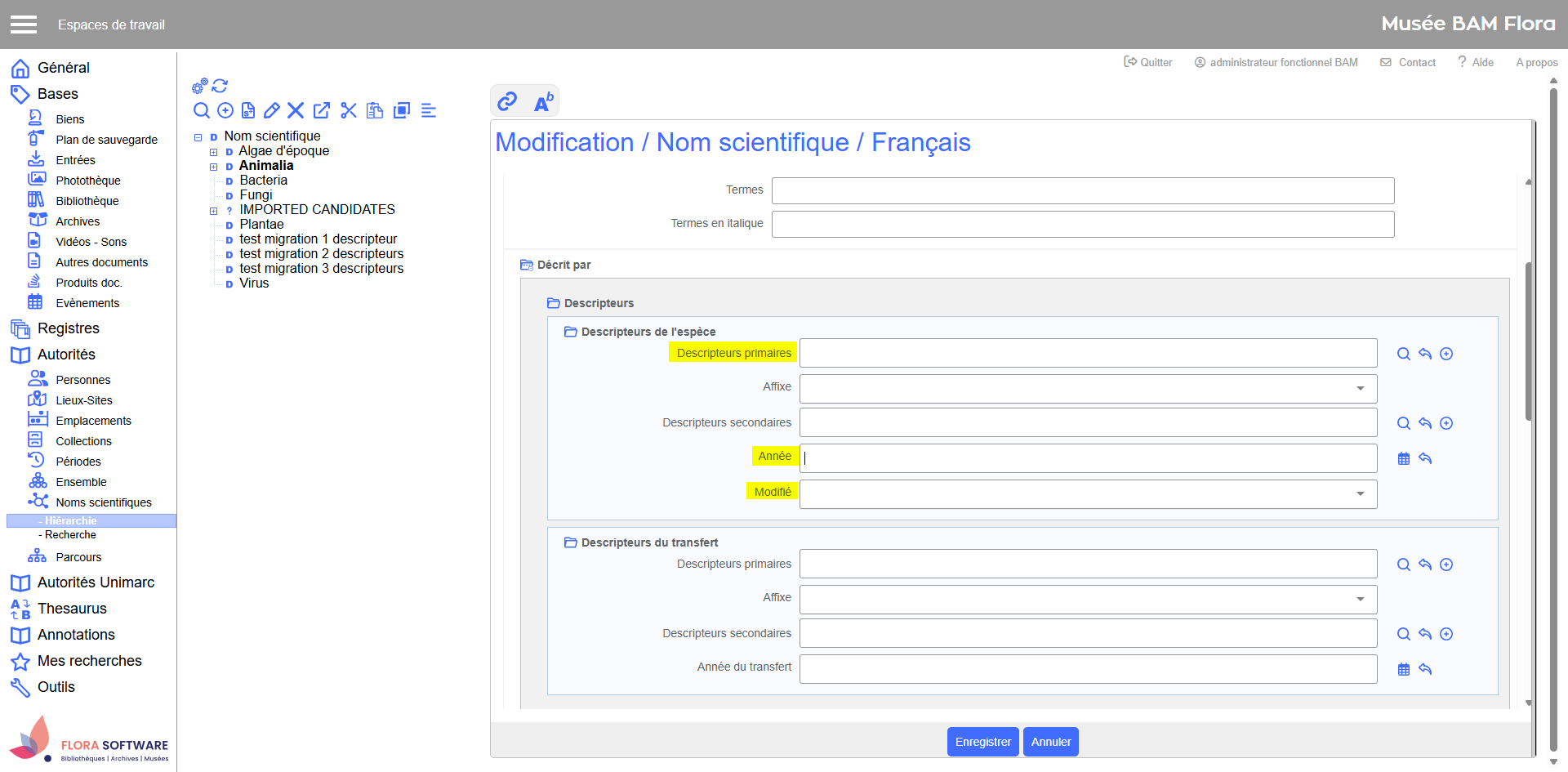Viewport: 1568px width, 772px height.
Task: Open the Thesaurus section in sidebar
Action: pos(72,609)
